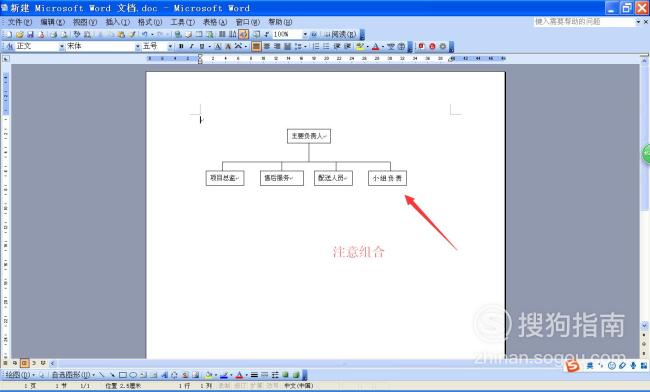Click the Fill Color paint bucket icon
The width and height of the screenshot is (650, 392).
[x=209, y=375]
